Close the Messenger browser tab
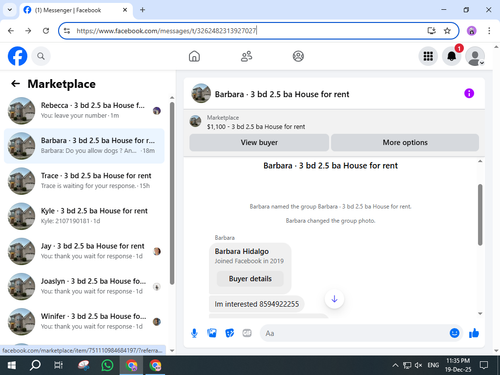Image resolution: width=500 pixels, height=375 pixels. coord(125,10)
